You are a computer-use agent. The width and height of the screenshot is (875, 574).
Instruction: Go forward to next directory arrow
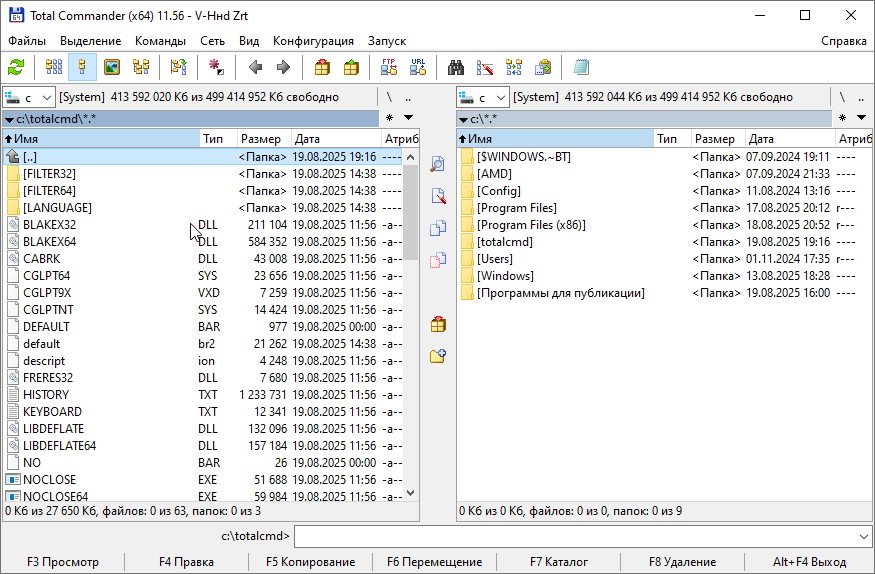pos(283,67)
